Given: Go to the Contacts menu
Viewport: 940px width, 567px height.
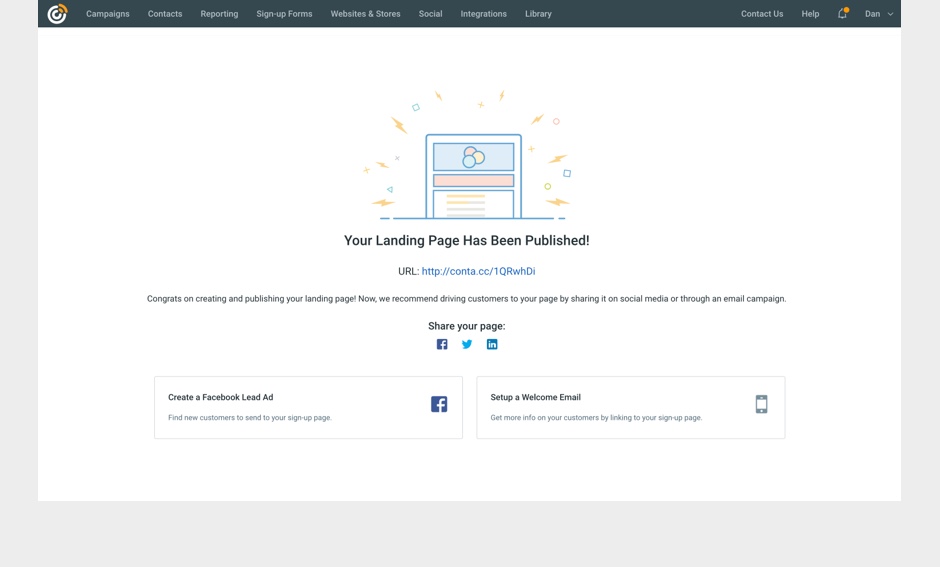Looking at the screenshot, I should [165, 14].
